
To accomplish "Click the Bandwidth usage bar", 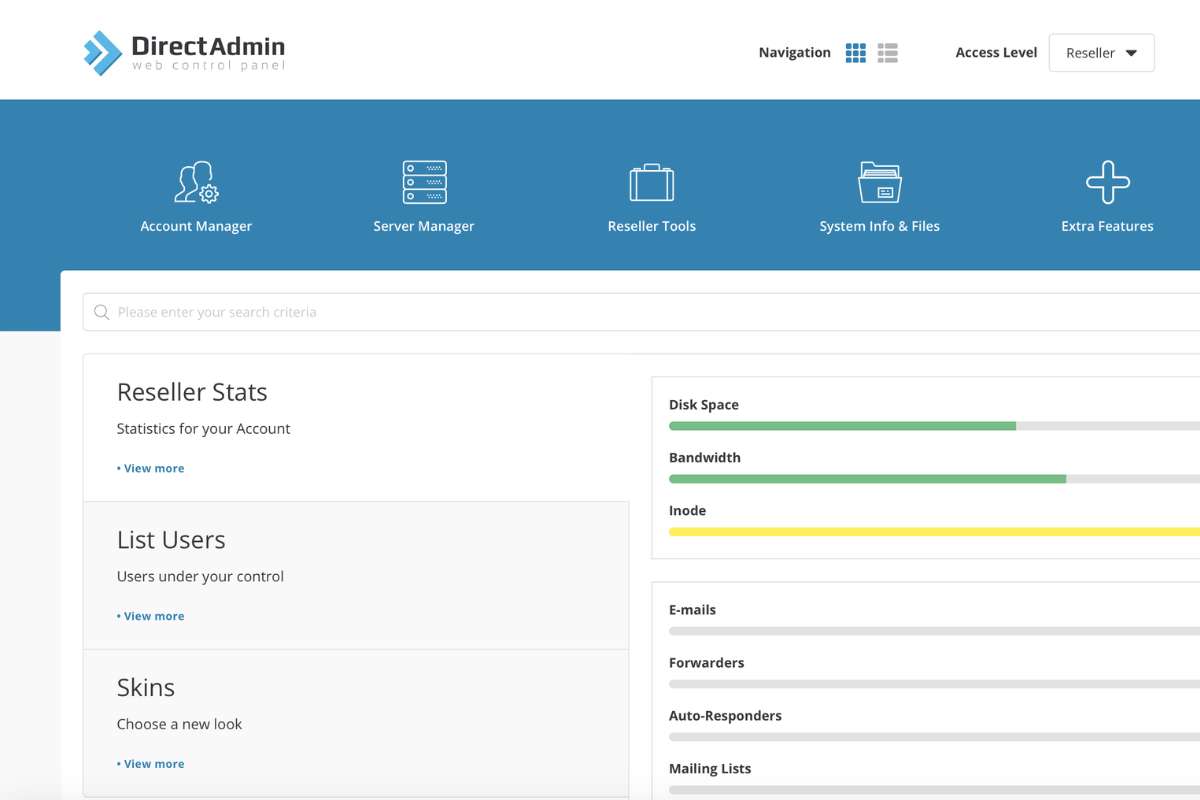I will coord(900,478).
